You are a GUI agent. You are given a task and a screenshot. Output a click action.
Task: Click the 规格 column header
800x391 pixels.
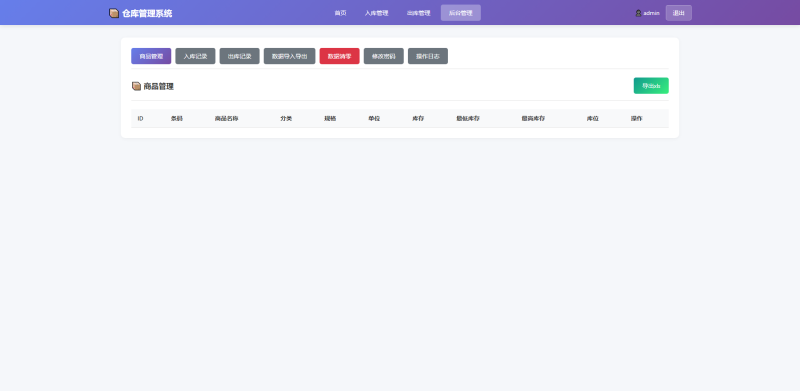tap(330, 118)
